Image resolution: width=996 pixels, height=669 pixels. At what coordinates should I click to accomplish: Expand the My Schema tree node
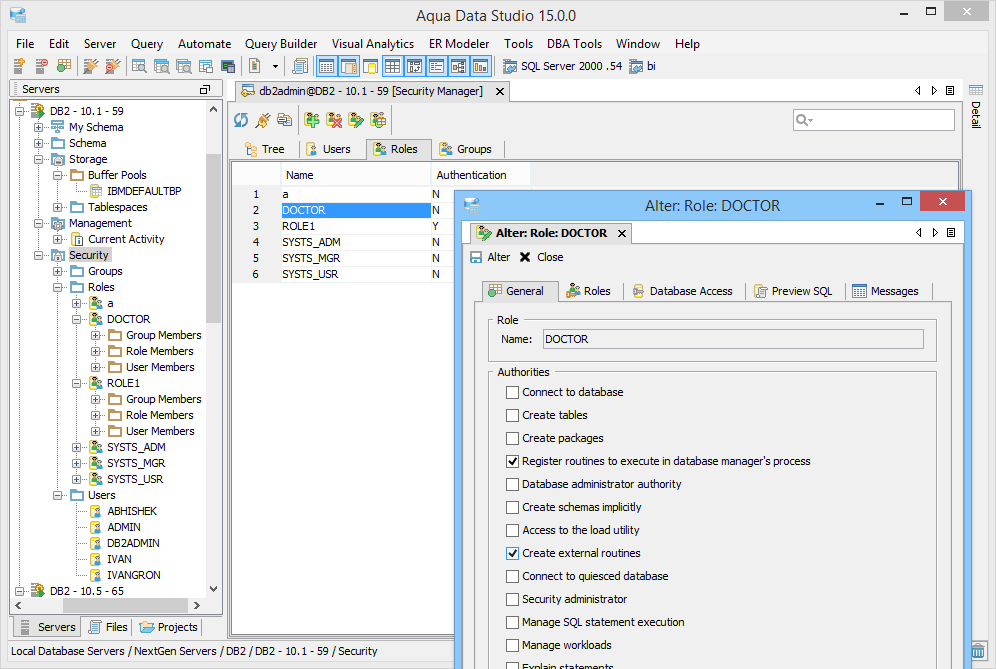pyautogui.click(x=38, y=127)
